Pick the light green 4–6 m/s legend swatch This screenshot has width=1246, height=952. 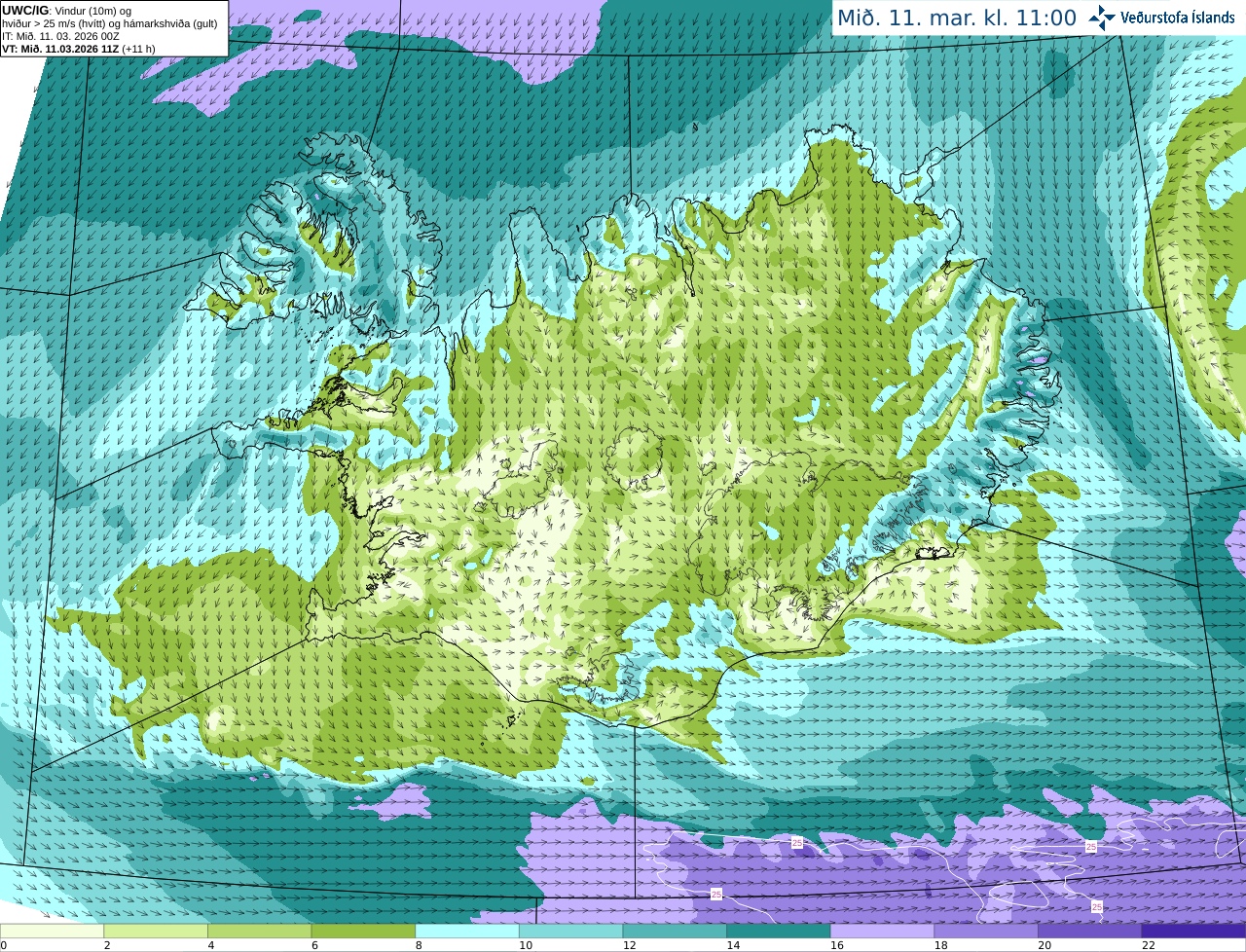click(x=259, y=931)
